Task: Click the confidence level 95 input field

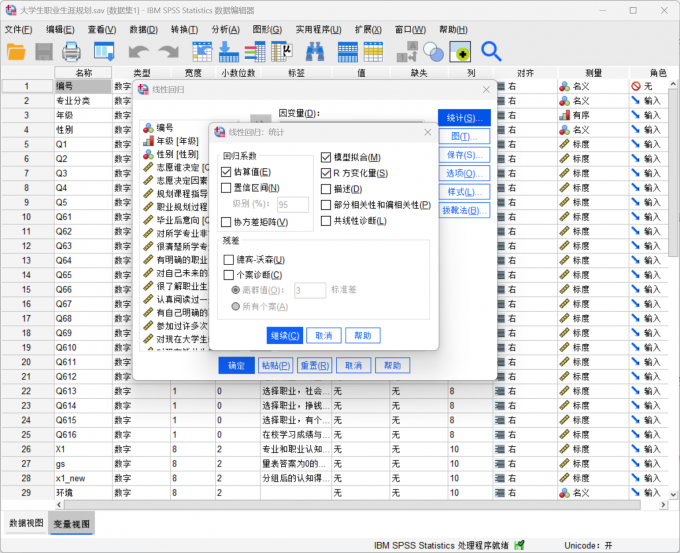Action: point(293,204)
